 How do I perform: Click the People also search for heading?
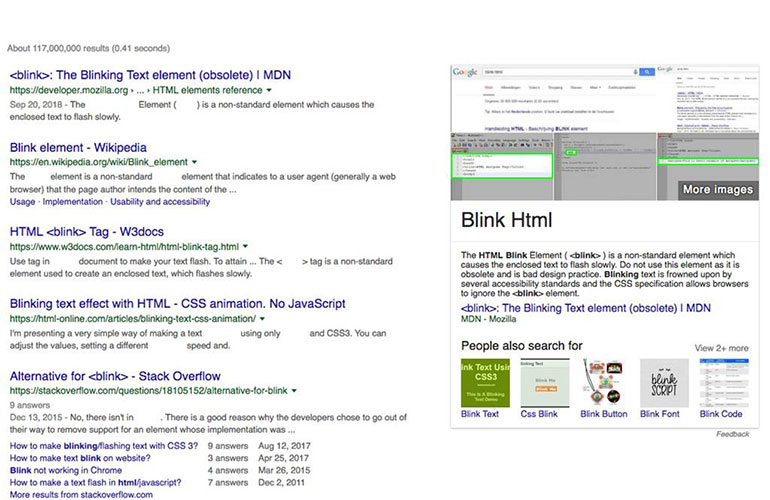pos(522,346)
